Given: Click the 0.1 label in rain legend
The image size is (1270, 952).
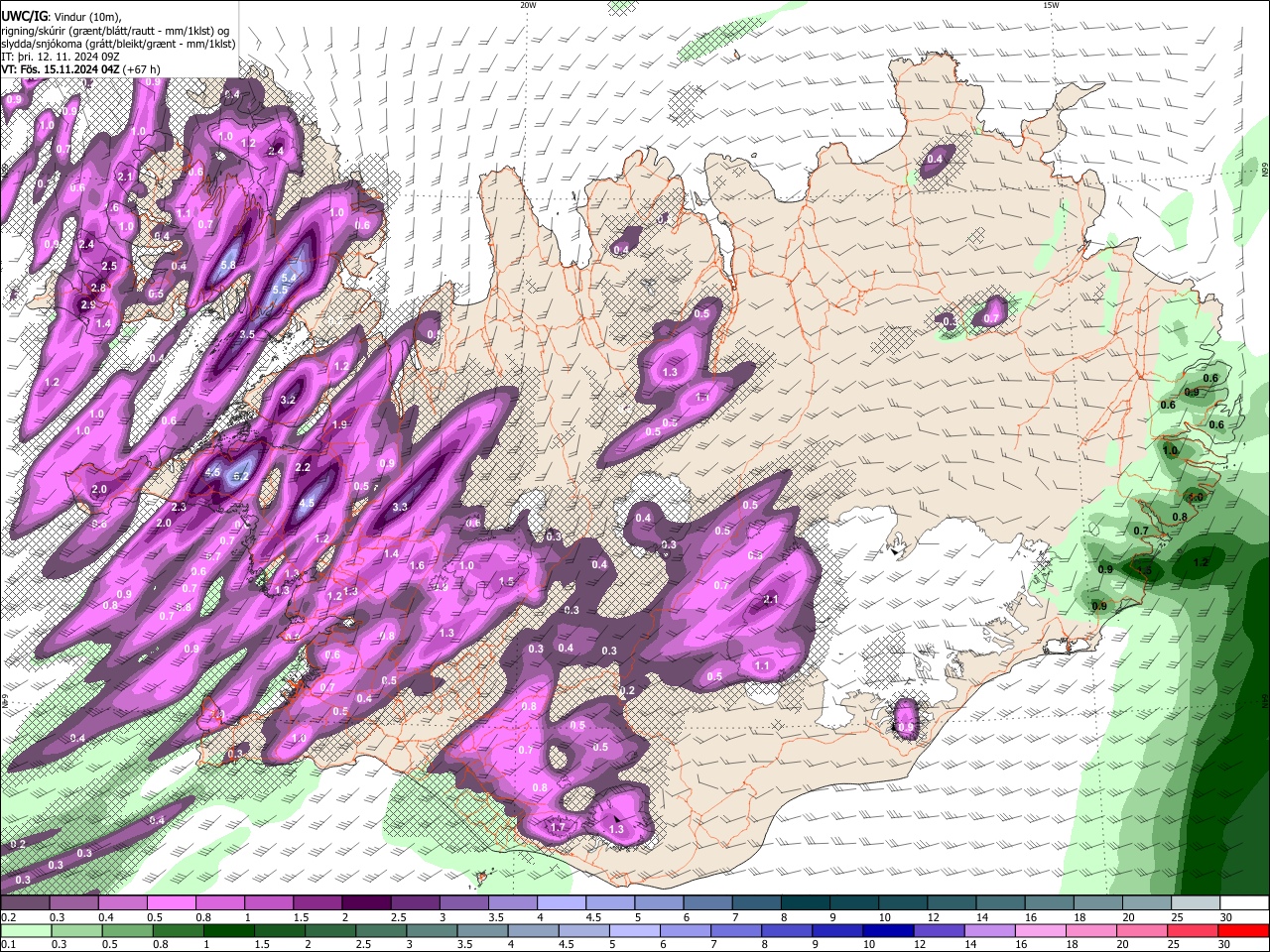Looking at the screenshot, I should [x=9, y=944].
